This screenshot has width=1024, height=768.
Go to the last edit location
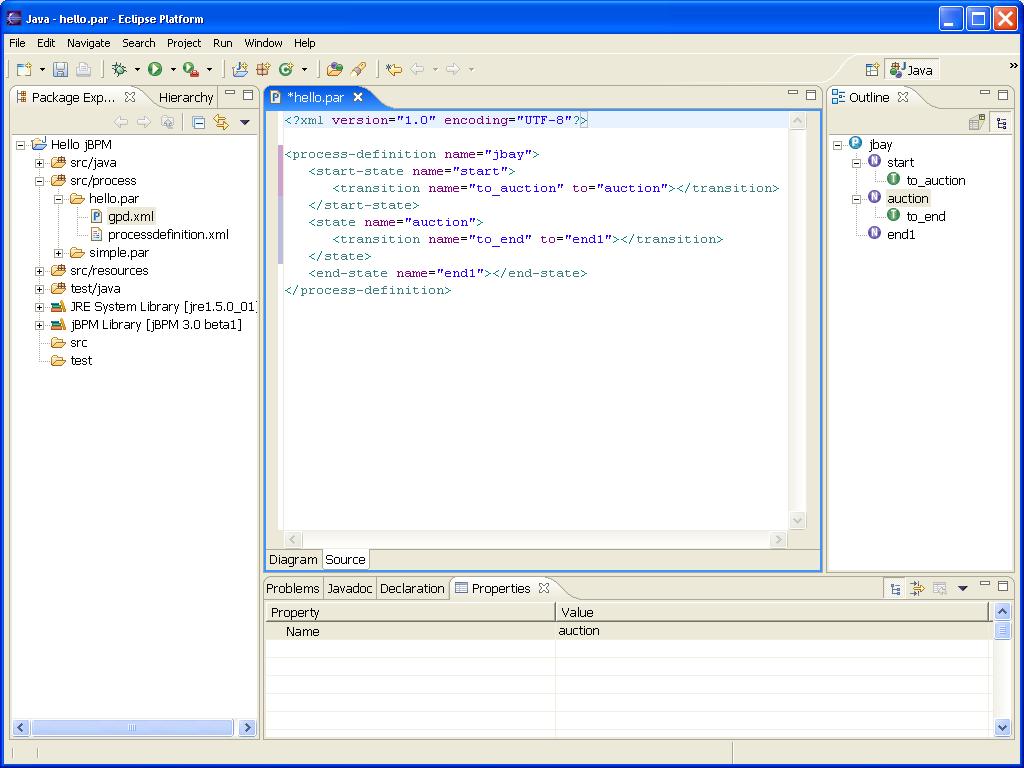tap(394, 69)
